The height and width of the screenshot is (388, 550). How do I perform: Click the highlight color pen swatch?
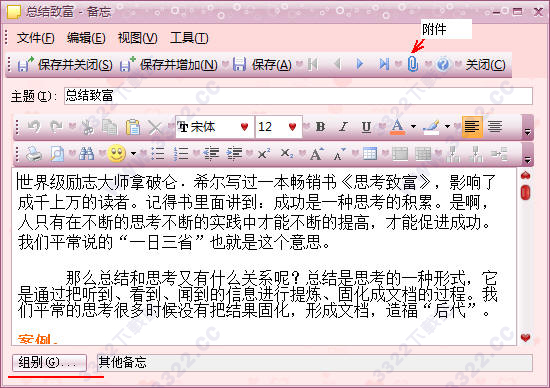431,127
